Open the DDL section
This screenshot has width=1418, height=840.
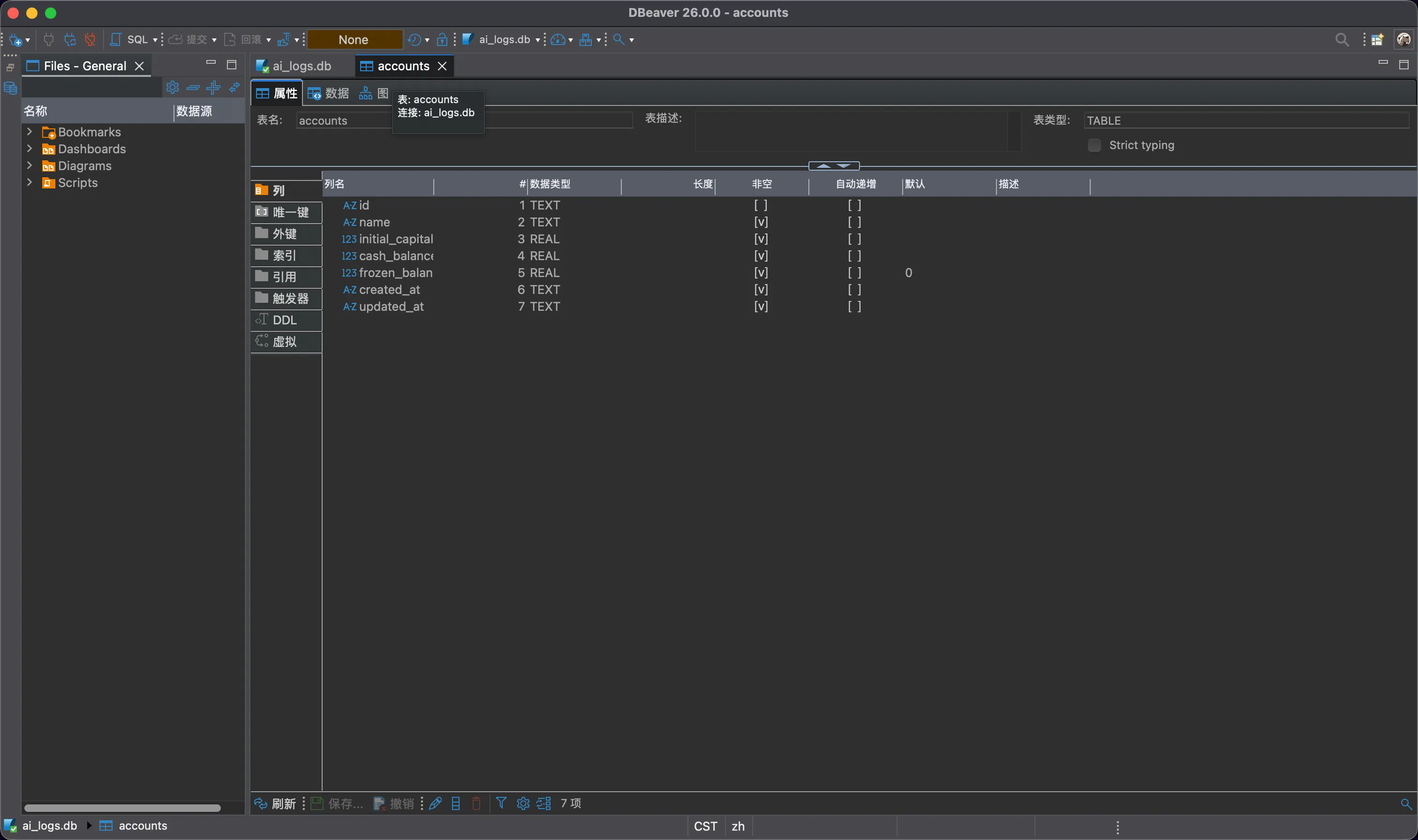[284, 320]
